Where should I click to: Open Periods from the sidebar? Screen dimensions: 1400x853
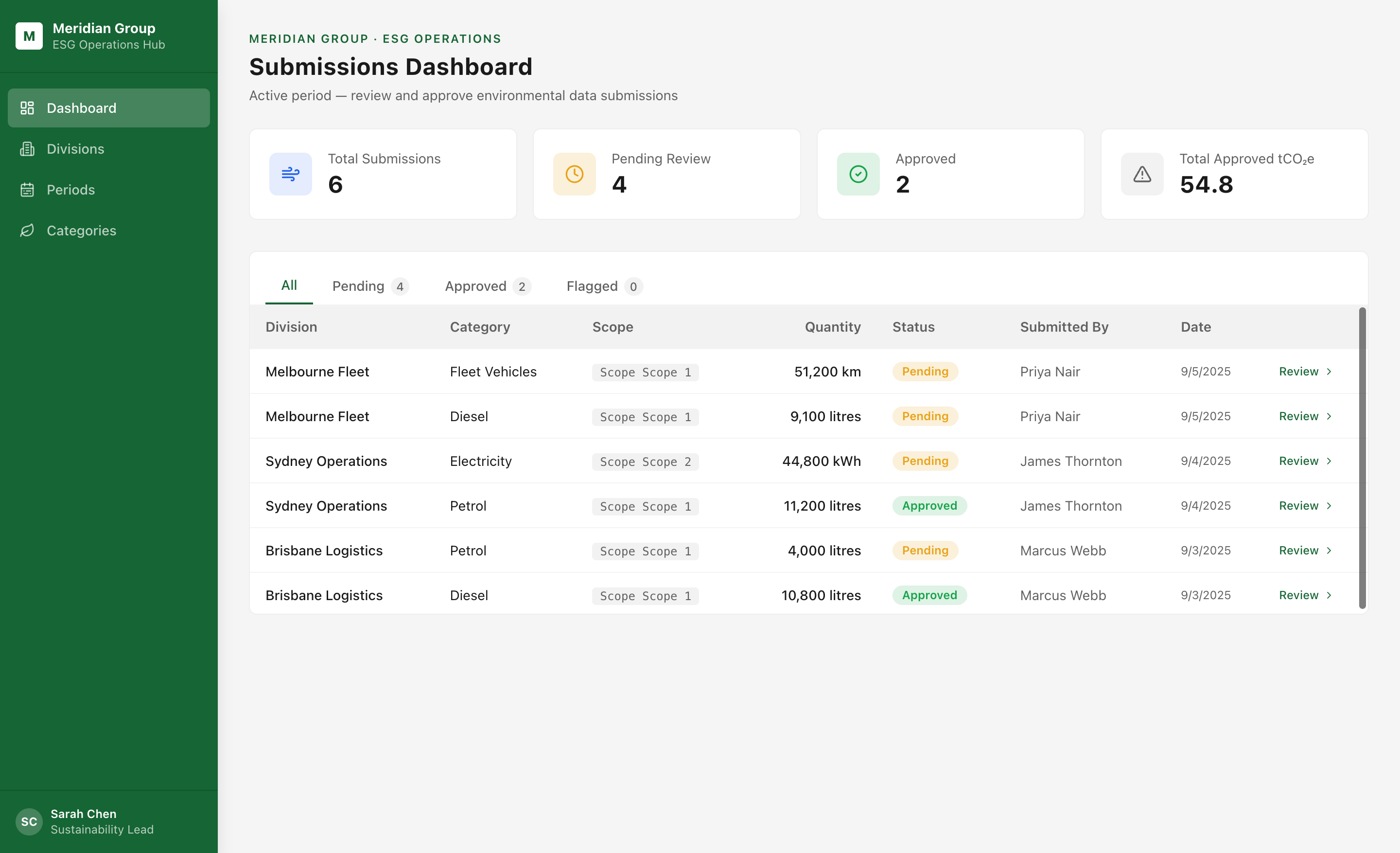click(108, 190)
